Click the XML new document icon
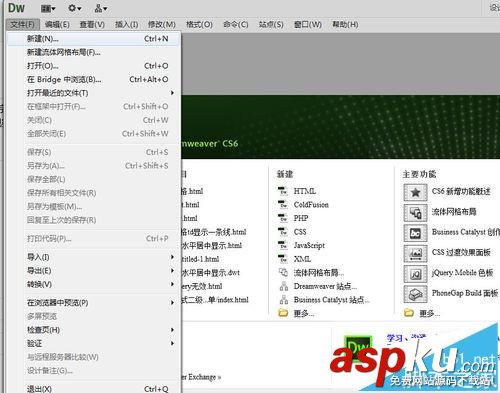The height and width of the screenshot is (393, 500). coord(283,259)
